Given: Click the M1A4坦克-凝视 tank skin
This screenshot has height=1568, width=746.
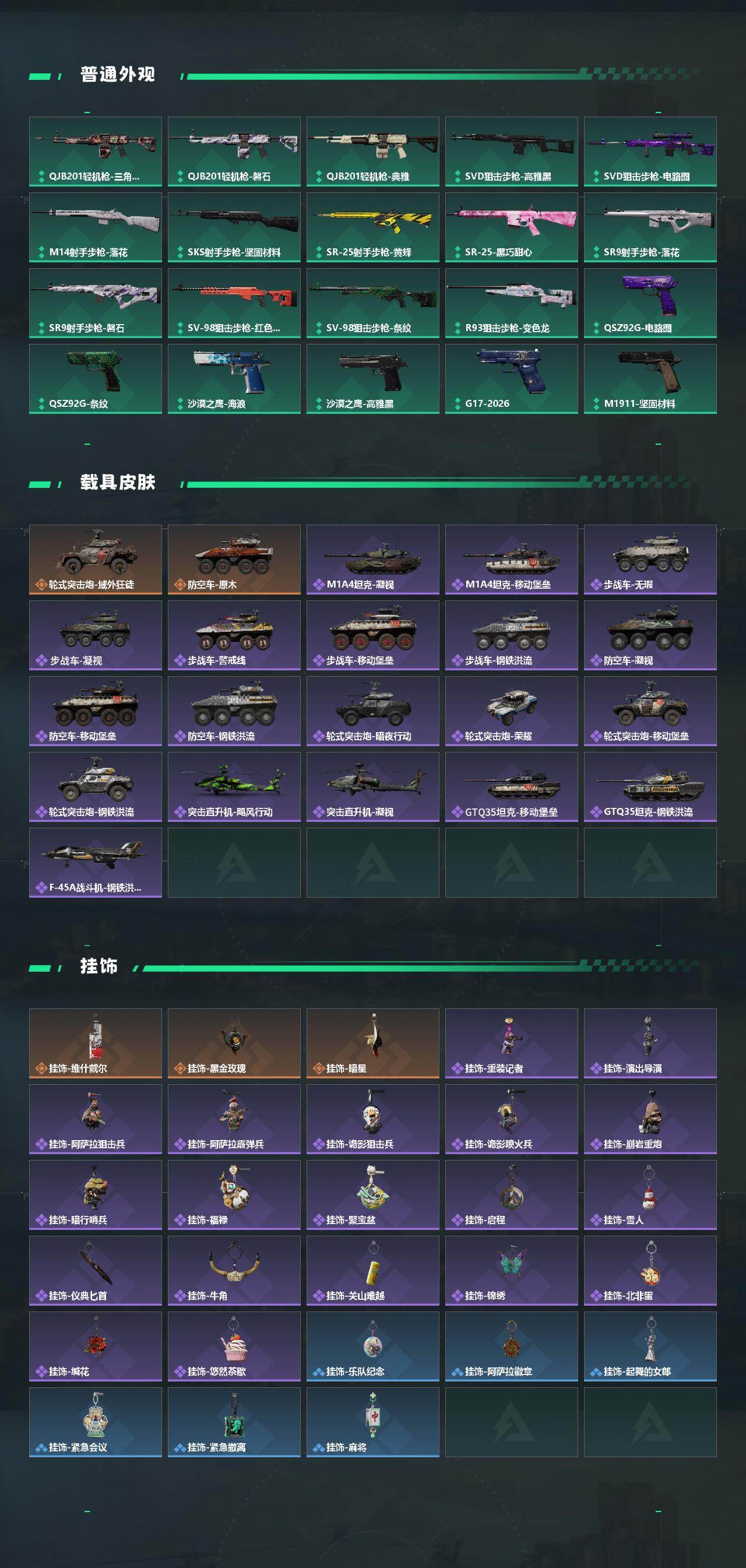Looking at the screenshot, I should (372, 560).
